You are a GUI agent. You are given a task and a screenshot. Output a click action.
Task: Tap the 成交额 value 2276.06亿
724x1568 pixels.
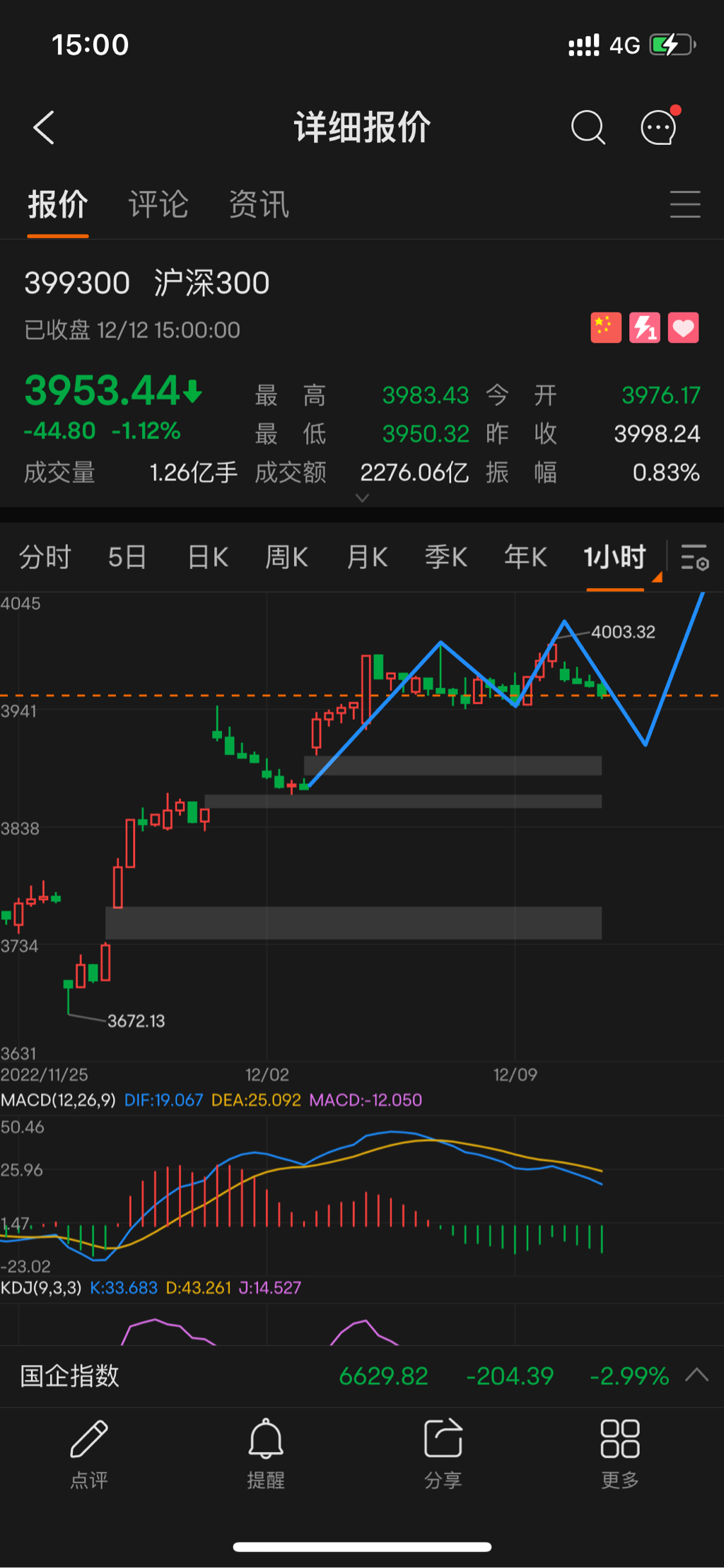tap(414, 472)
